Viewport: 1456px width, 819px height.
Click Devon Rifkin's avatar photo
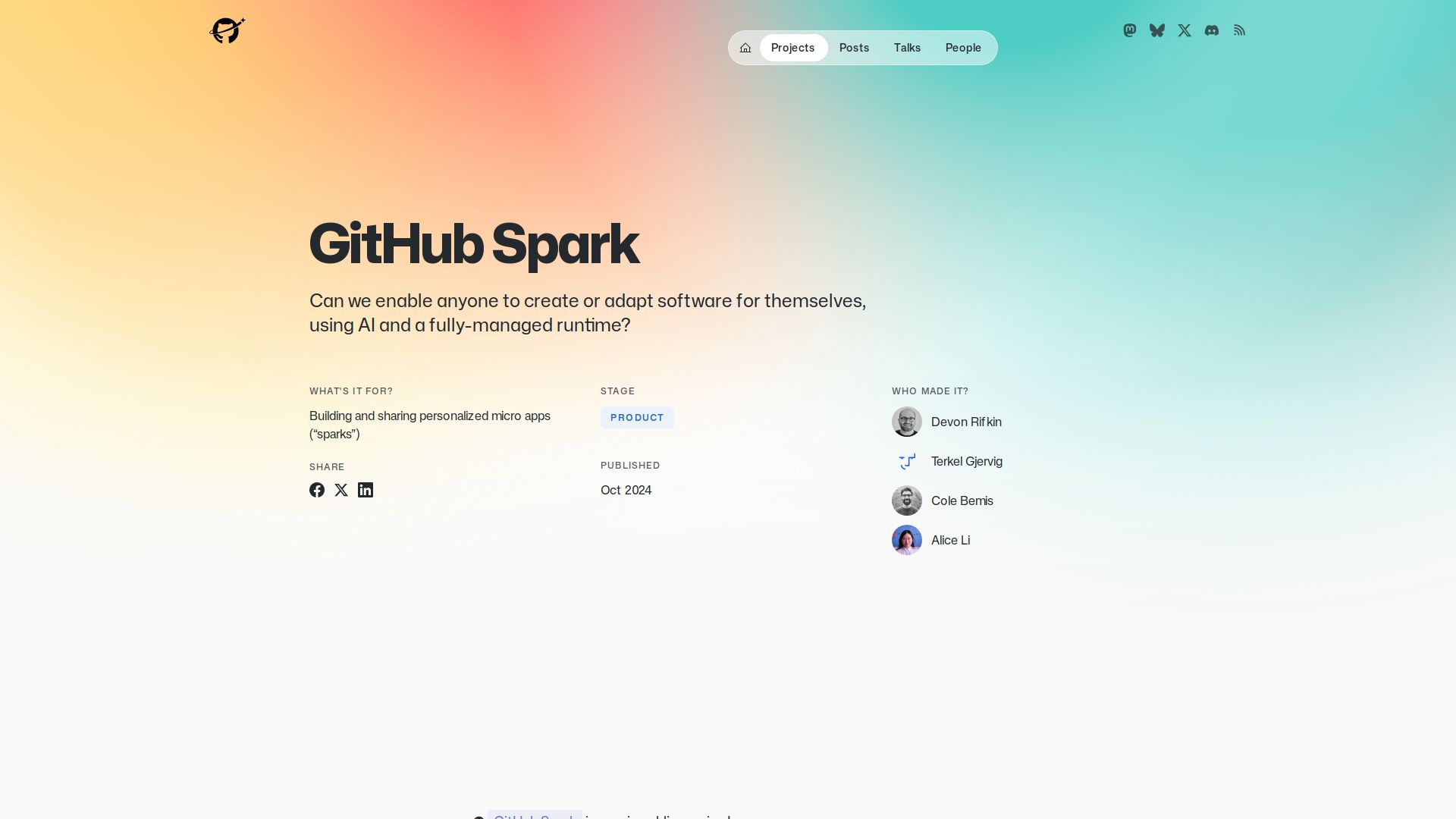click(x=907, y=422)
